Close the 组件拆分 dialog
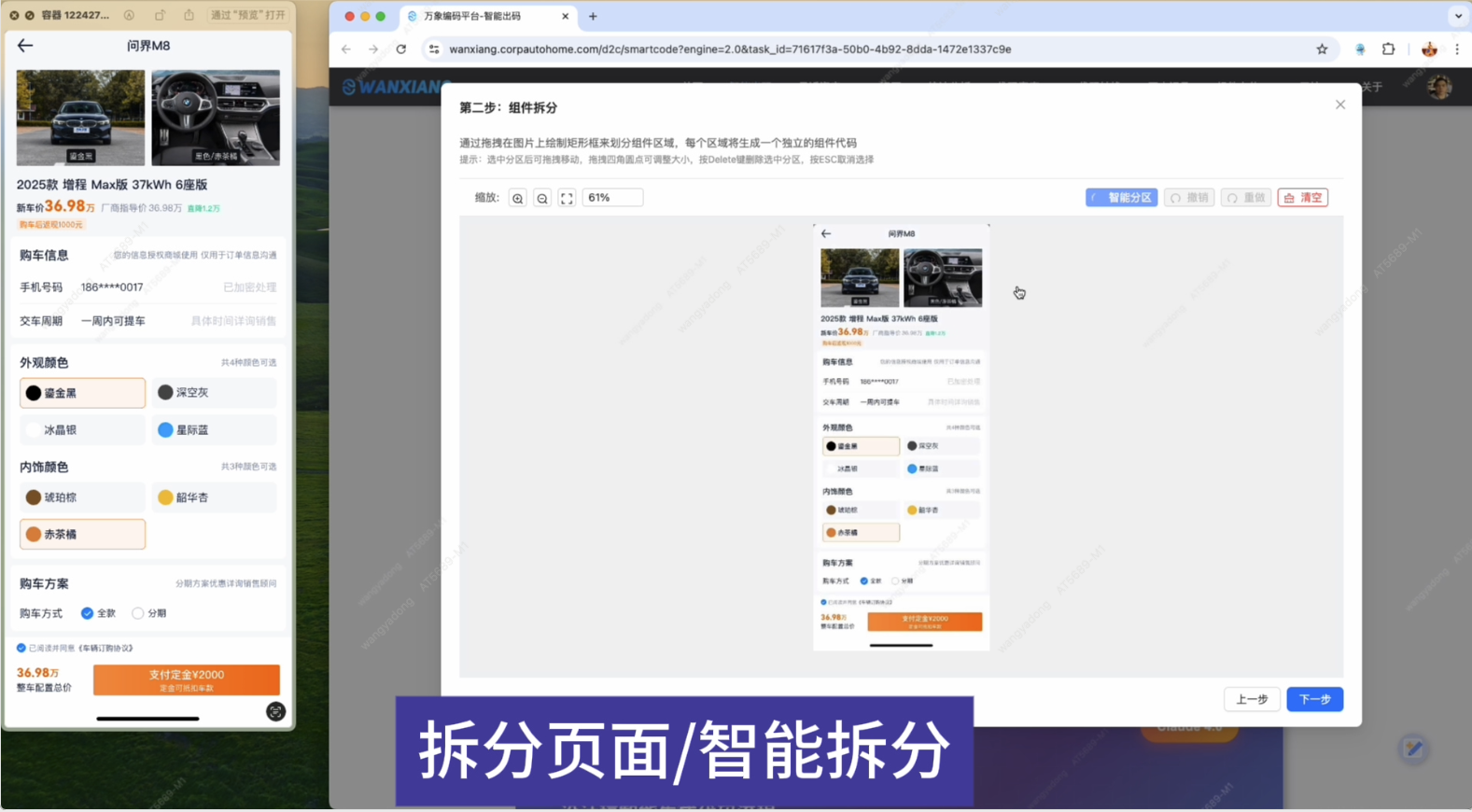Image resolution: width=1472 pixels, height=812 pixels. 1340,105
